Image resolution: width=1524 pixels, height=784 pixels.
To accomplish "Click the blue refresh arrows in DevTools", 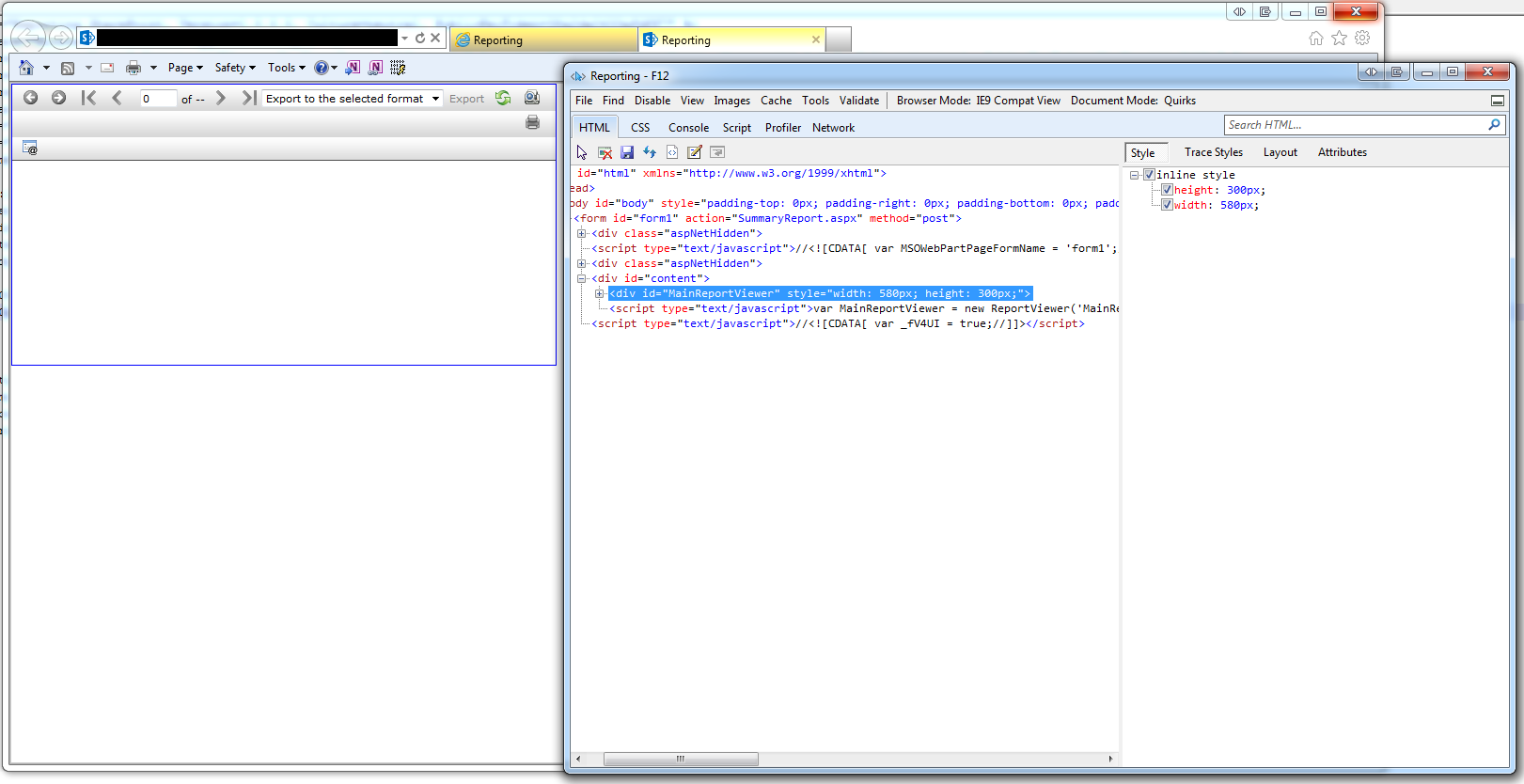I will (x=650, y=152).
